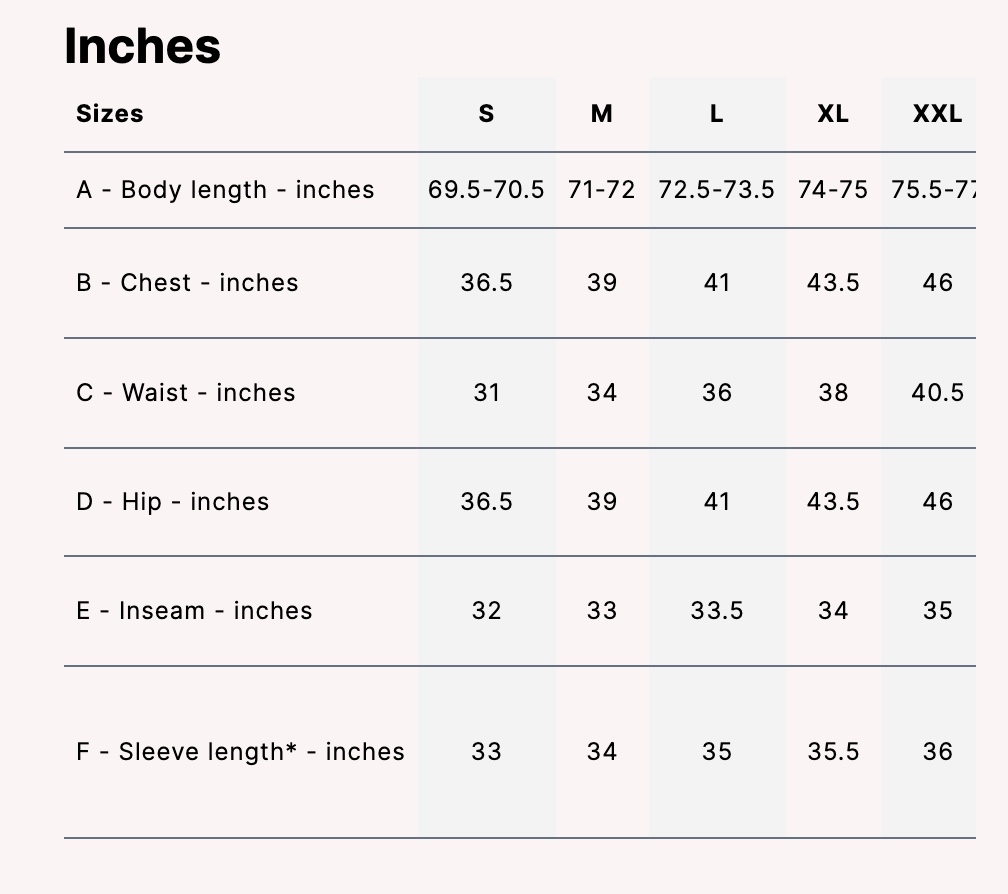Select the S size column header
This screenshot has height=894, width=1008.
[x=486, y=114]
